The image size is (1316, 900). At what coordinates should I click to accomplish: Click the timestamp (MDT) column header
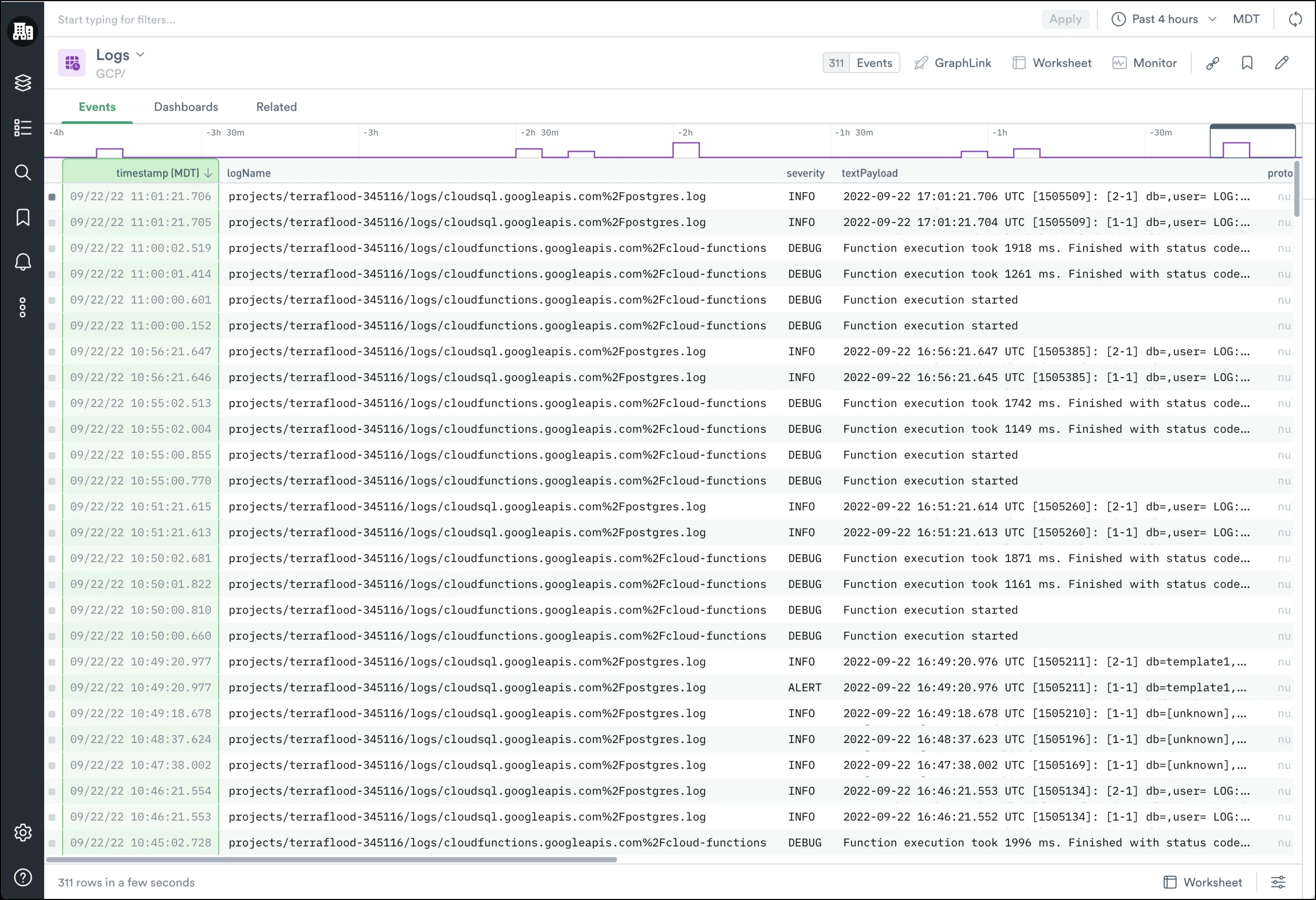click(140, 171)
